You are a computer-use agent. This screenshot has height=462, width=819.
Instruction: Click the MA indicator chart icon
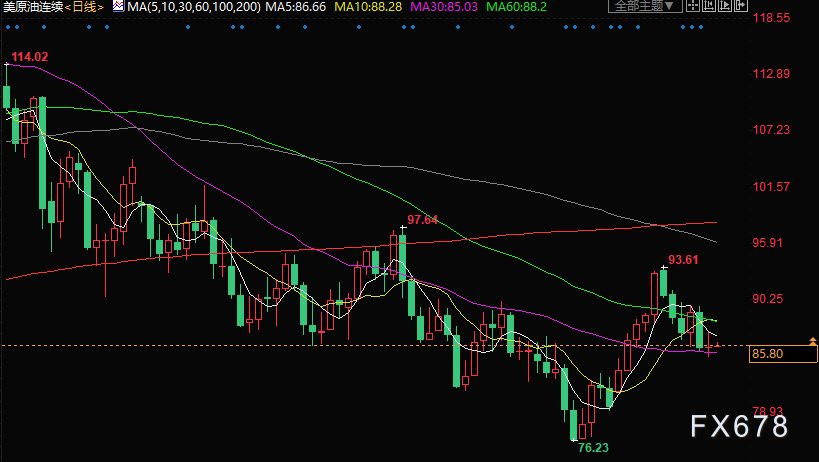click(119, 6)
